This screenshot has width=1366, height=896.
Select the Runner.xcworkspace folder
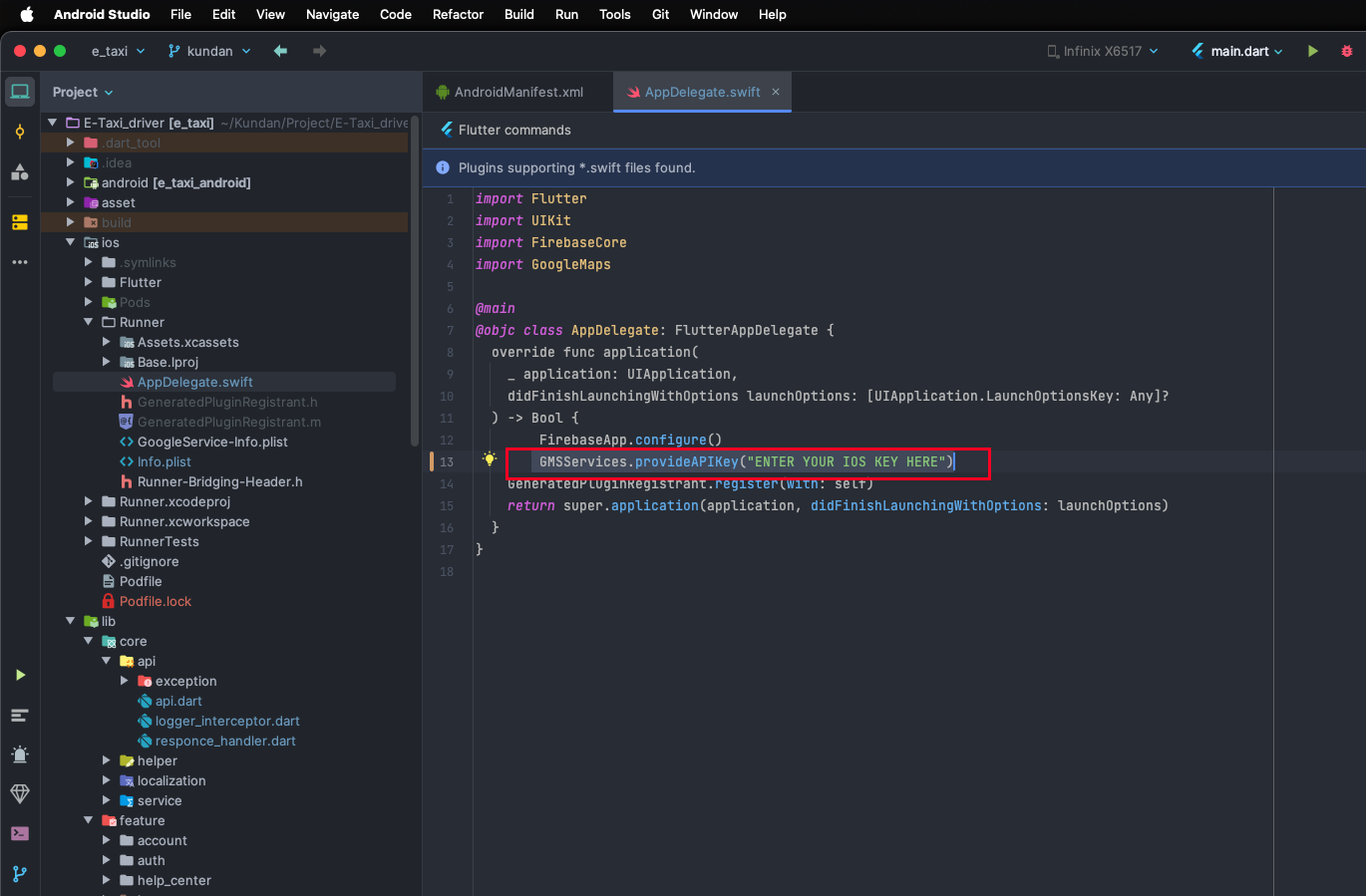tap(184, 521)
